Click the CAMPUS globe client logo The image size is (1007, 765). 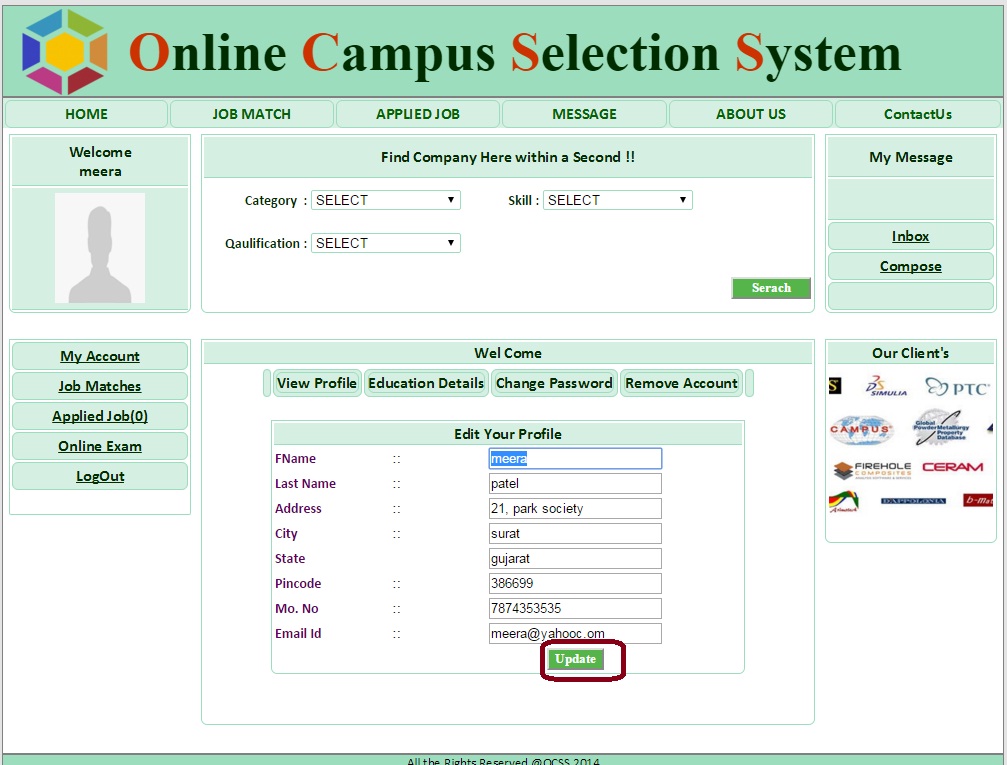pos(860,429)
